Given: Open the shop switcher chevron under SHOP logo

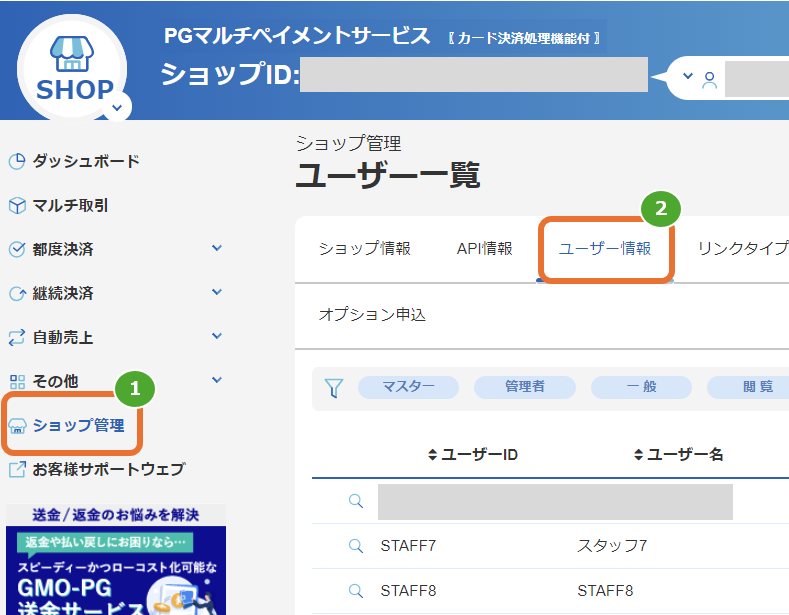Looking at the screenshot, I should coord(117,107).
